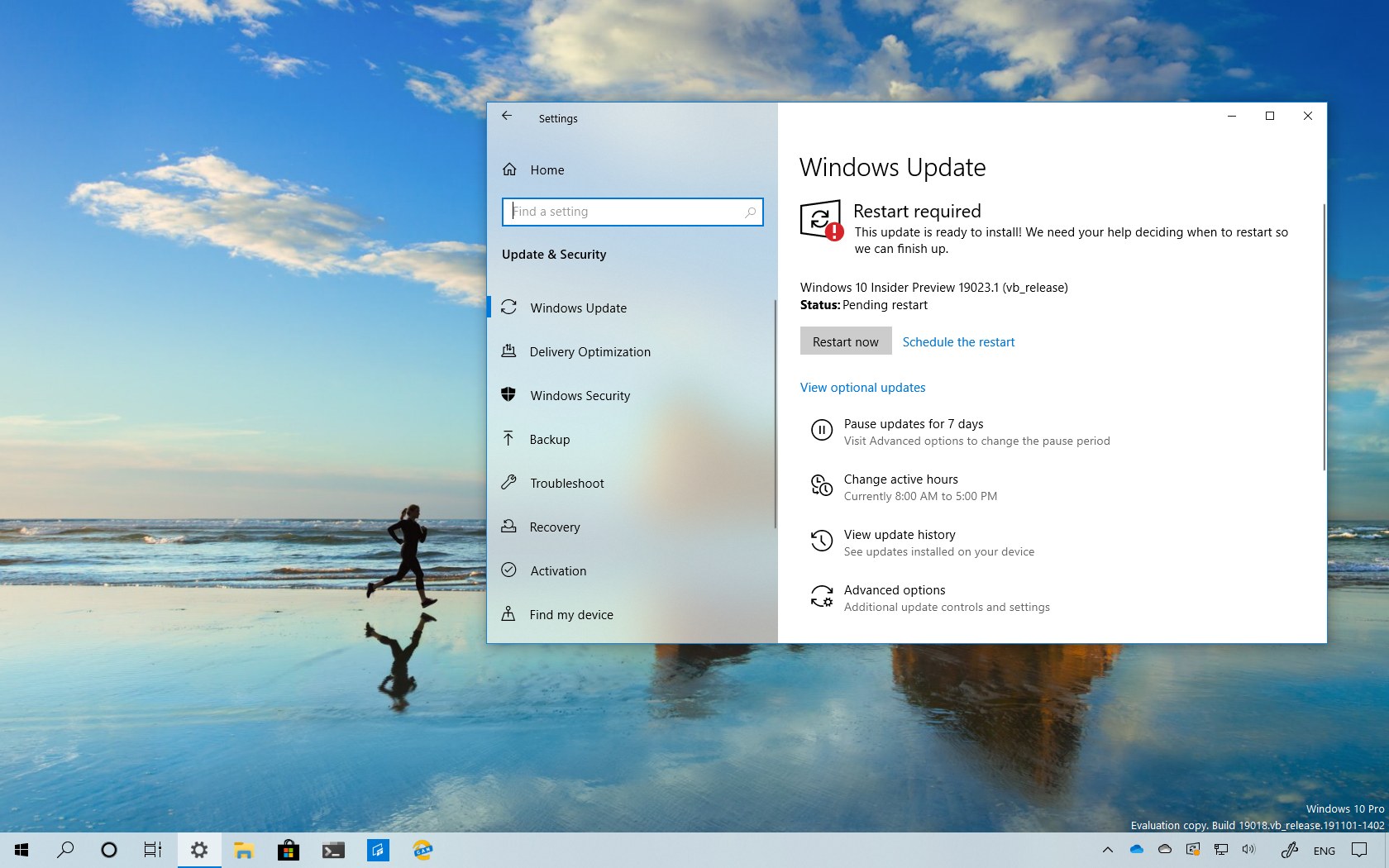Open Windows Ink Workspace from the tray

coord(1289,850)
